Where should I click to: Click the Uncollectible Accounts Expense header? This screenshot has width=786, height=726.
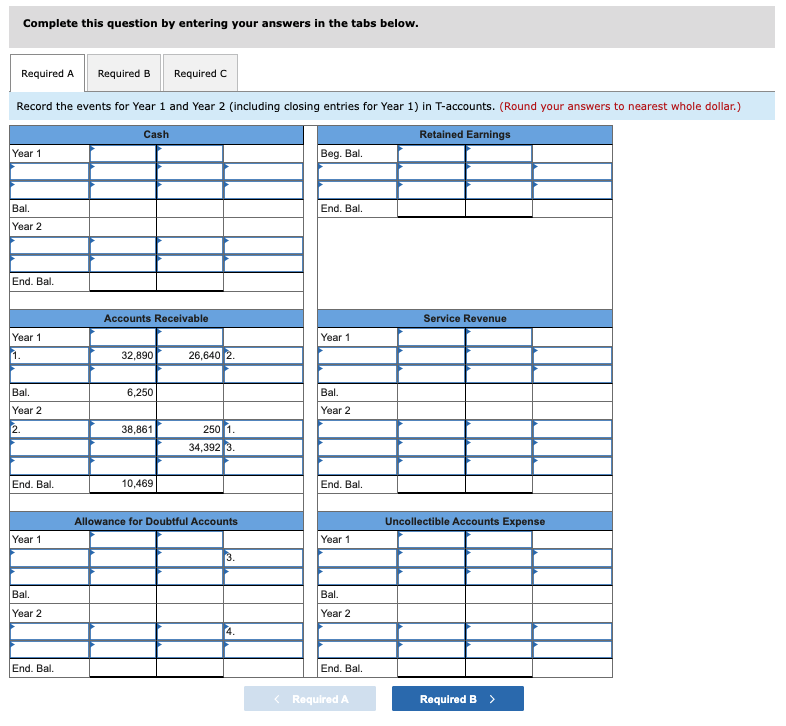pos(465,521)
